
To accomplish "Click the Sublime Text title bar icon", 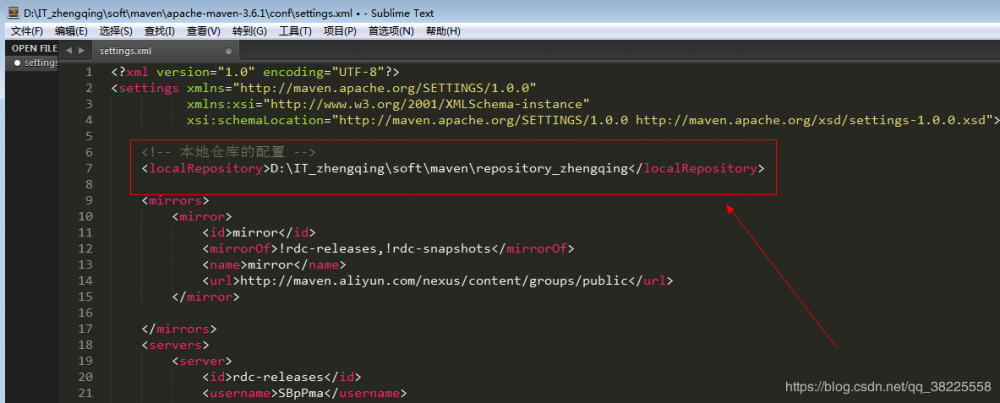I will 12,12.
